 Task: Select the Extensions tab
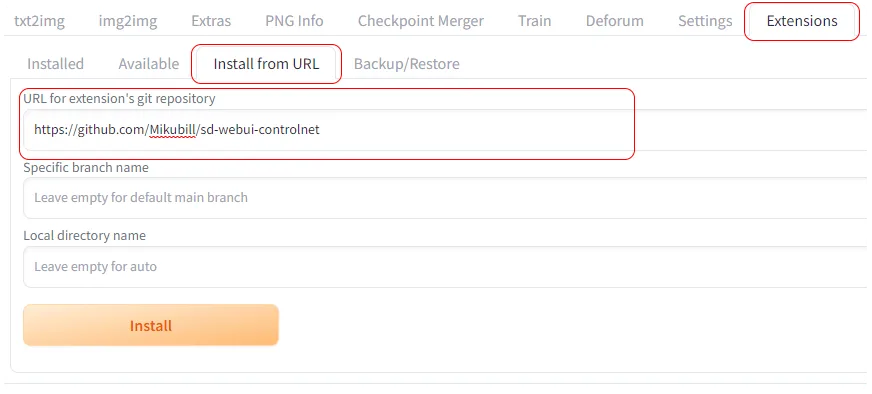802,21
